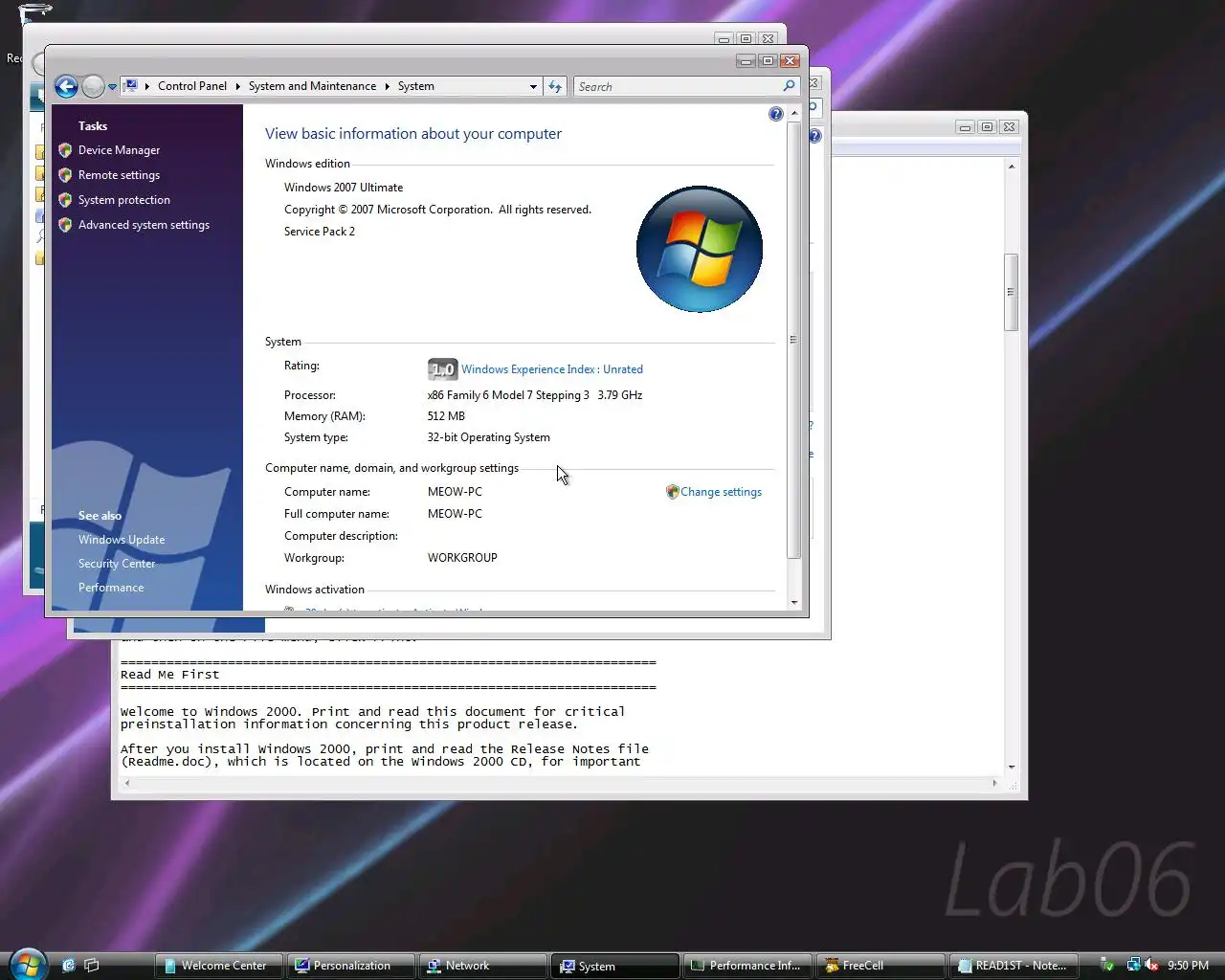Image resolution: width=1225 pixels, height=980 pixels.
Task: Click the Windows 2007 Ultimate text
Action: [x=344, y=188]
